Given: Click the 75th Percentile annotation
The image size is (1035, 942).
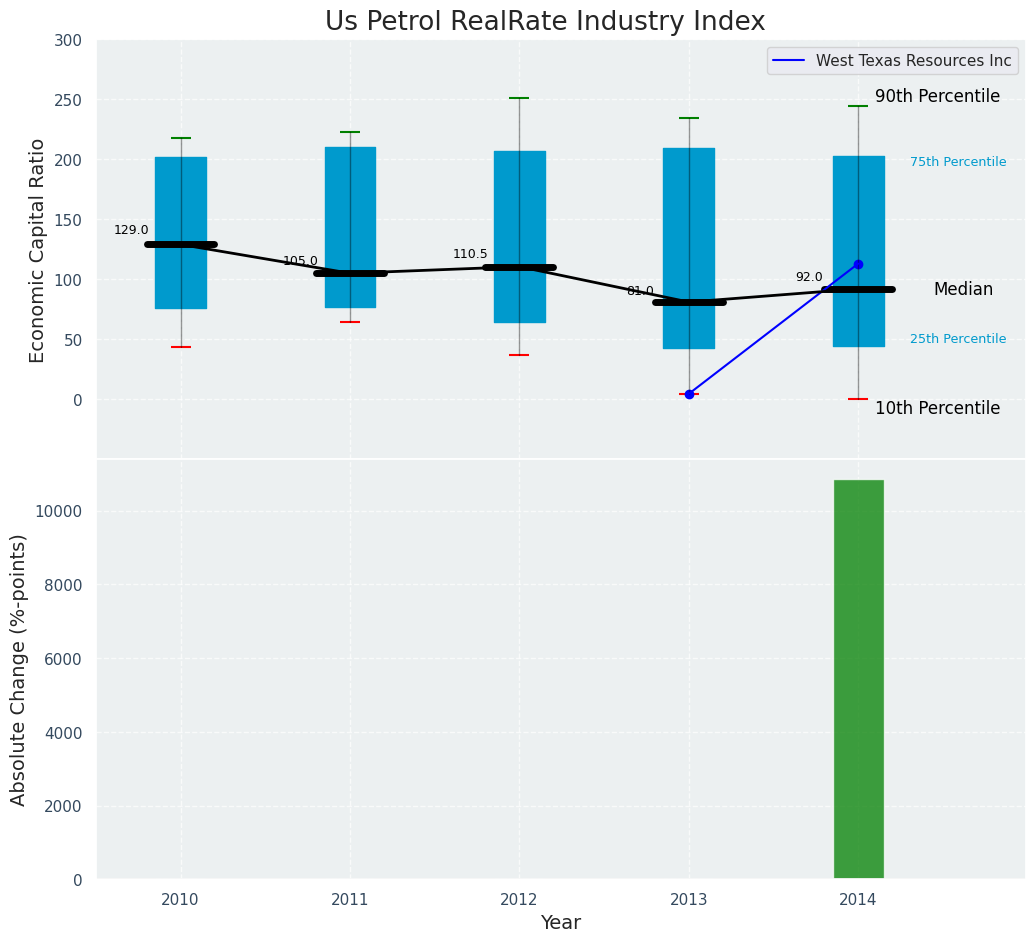Looking at the screenshot, I should [957, 162].
